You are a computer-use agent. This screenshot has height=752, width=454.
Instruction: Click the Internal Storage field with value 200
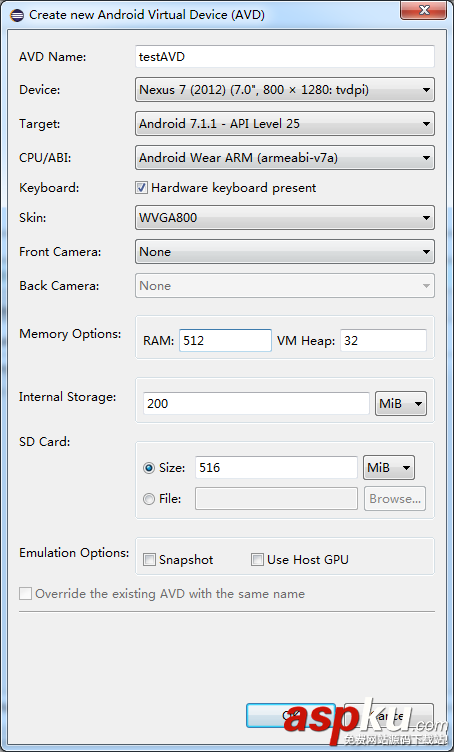[256, 403]
